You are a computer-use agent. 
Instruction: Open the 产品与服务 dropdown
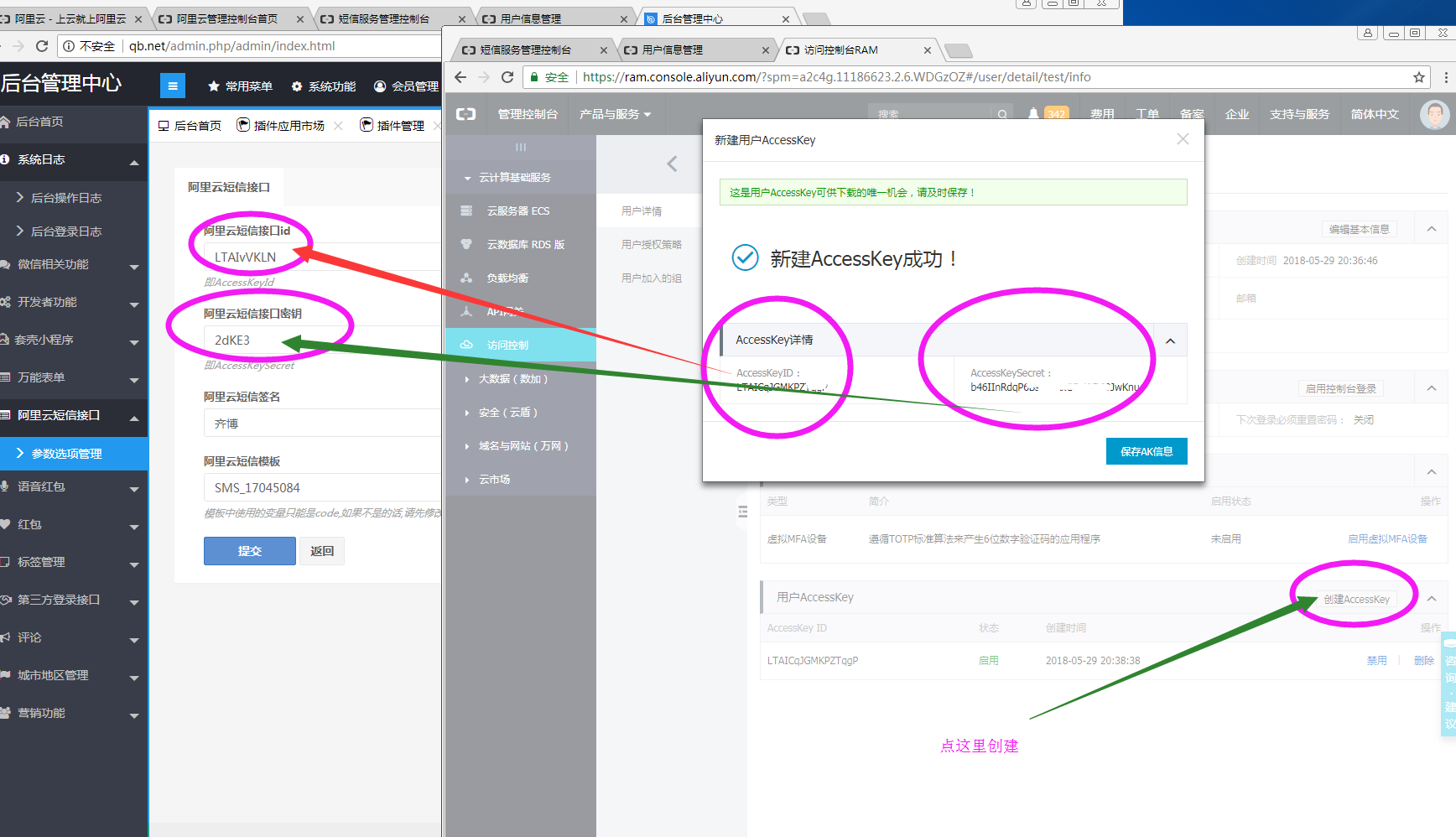point(615,114)
